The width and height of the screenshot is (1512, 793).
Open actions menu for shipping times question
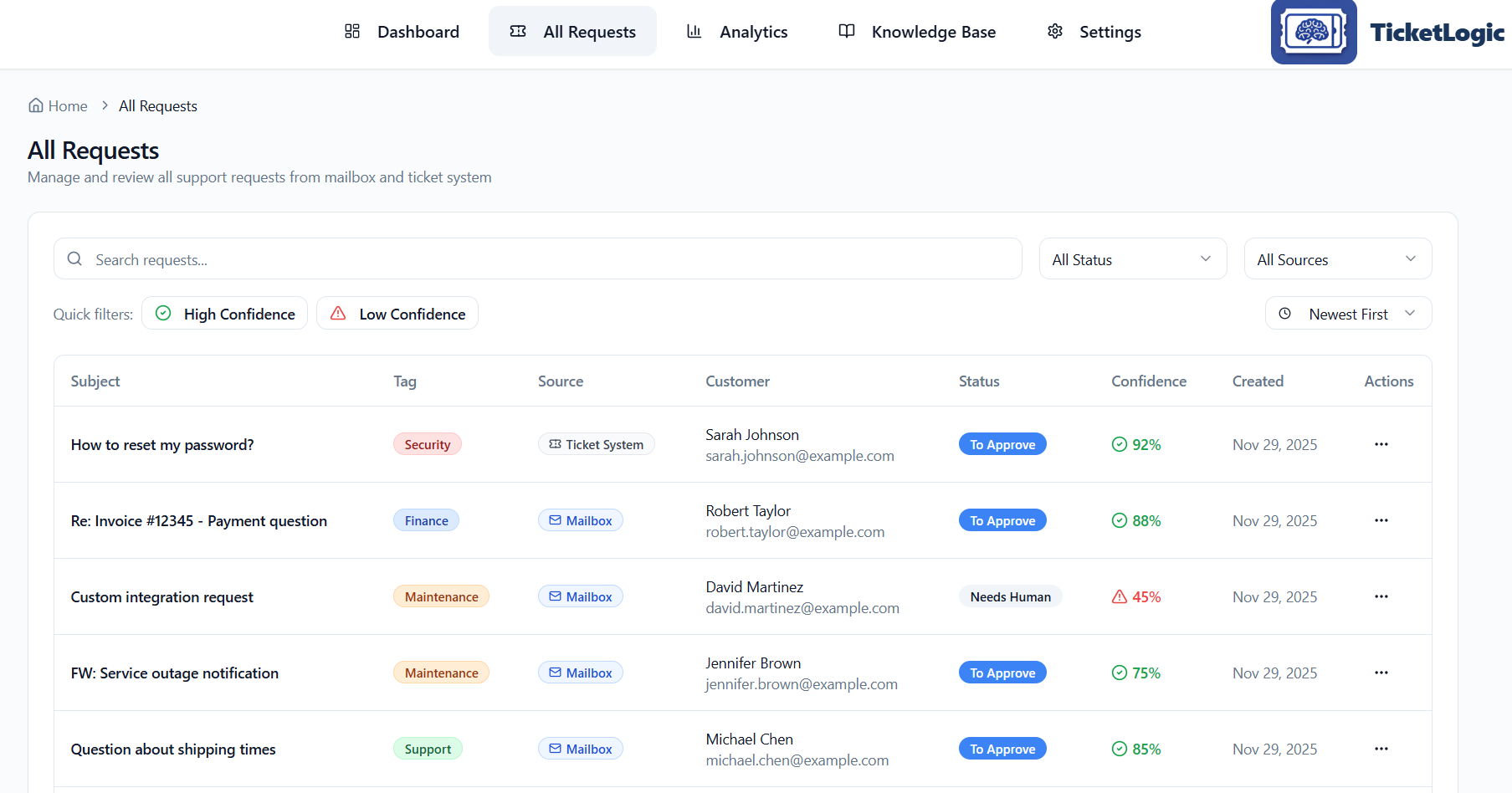tap(1381, 749)
